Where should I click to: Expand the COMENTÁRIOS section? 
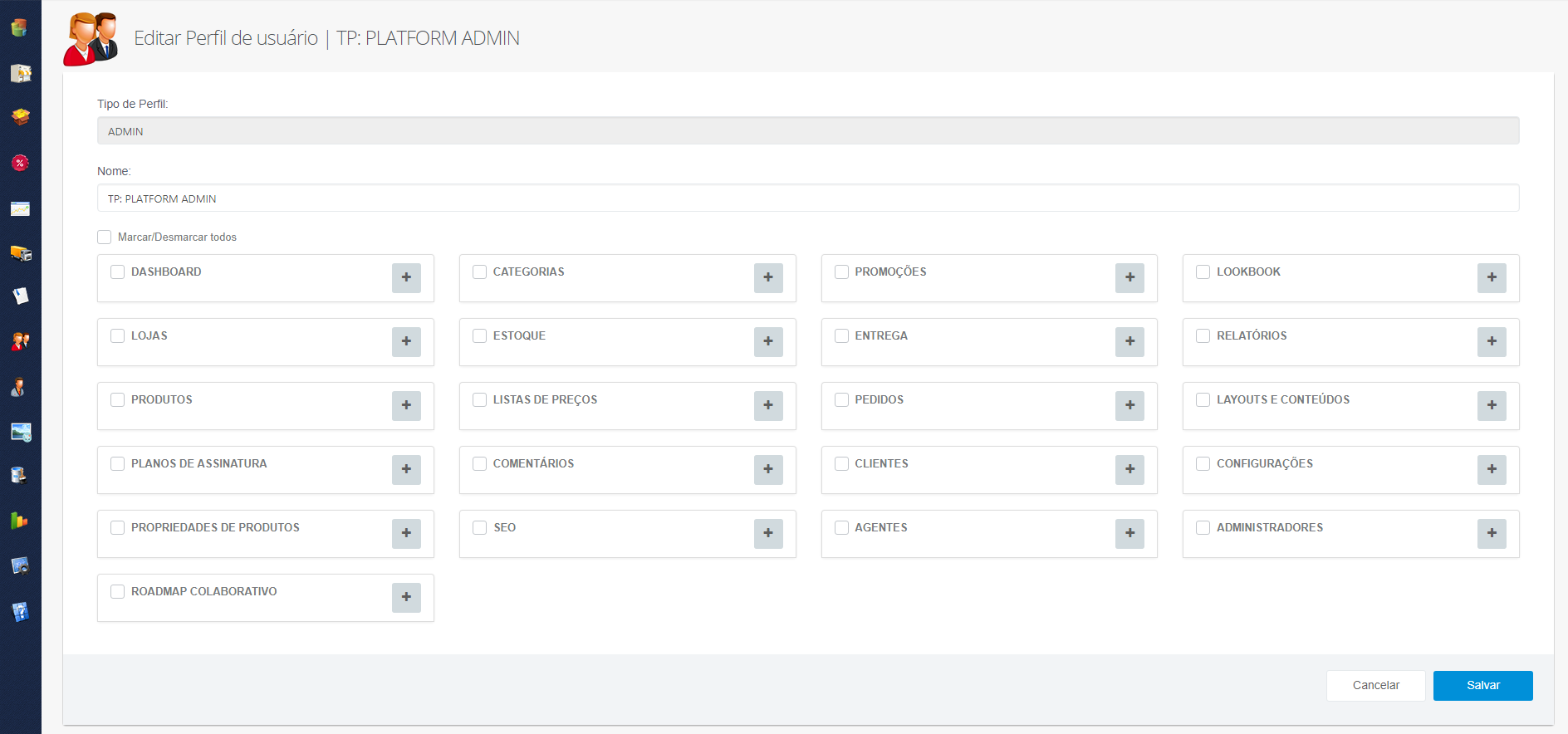(768, 470)
